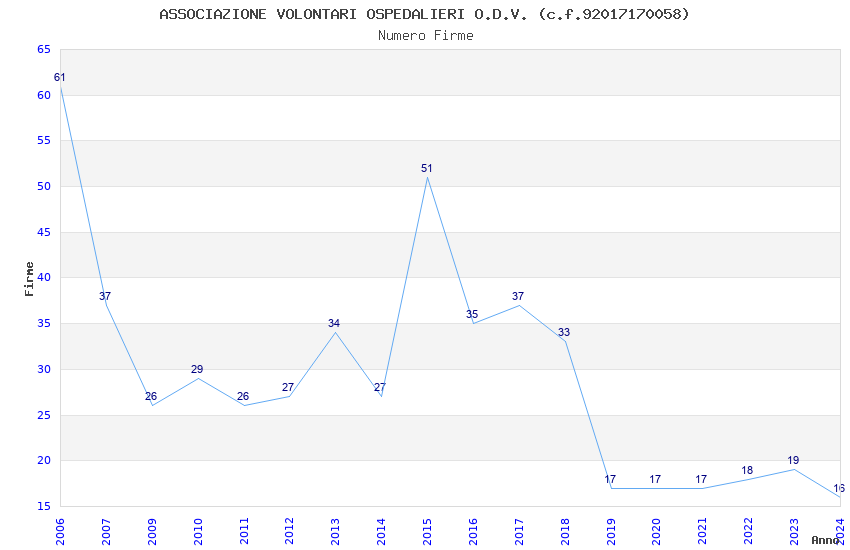Click y-axis tick label 60
850x550 pixels.
pyautogui.click(x=44, y=95)
